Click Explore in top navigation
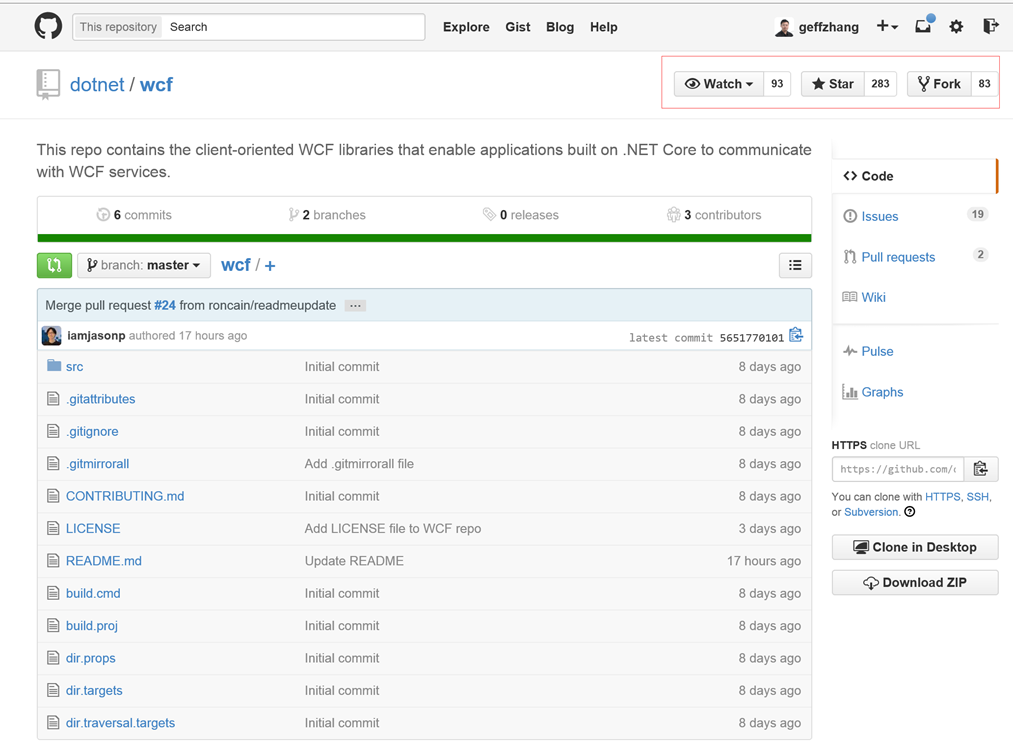Screen dimensions: 1013x742 coord(466,27)
